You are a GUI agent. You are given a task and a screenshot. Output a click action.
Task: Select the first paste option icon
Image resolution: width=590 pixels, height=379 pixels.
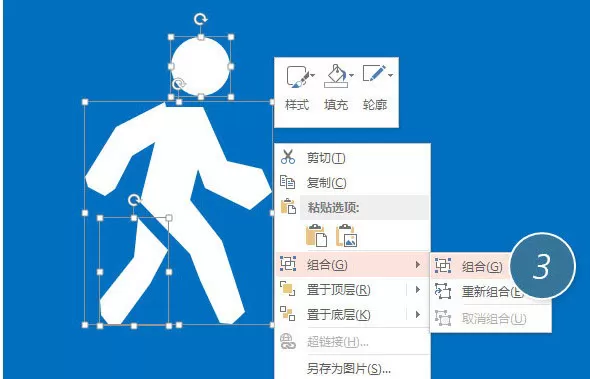(x=316, y=236)
